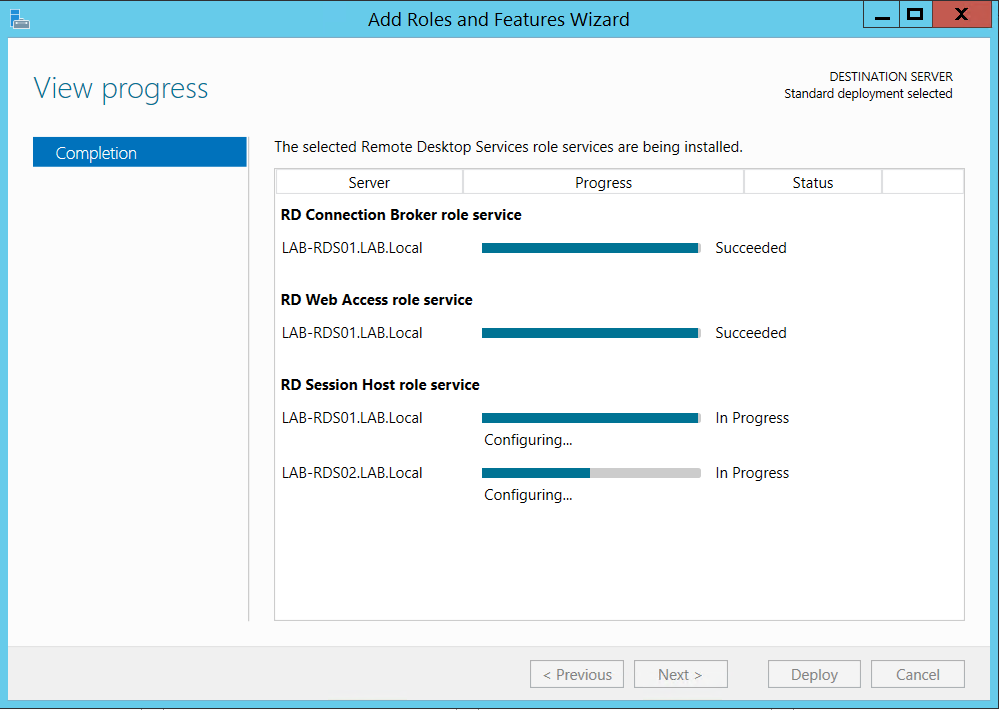The image size is (999, 710).
Task: Select the LAB-RDS02.LAB.Local server entry
Action: click(x=352, y=473)
